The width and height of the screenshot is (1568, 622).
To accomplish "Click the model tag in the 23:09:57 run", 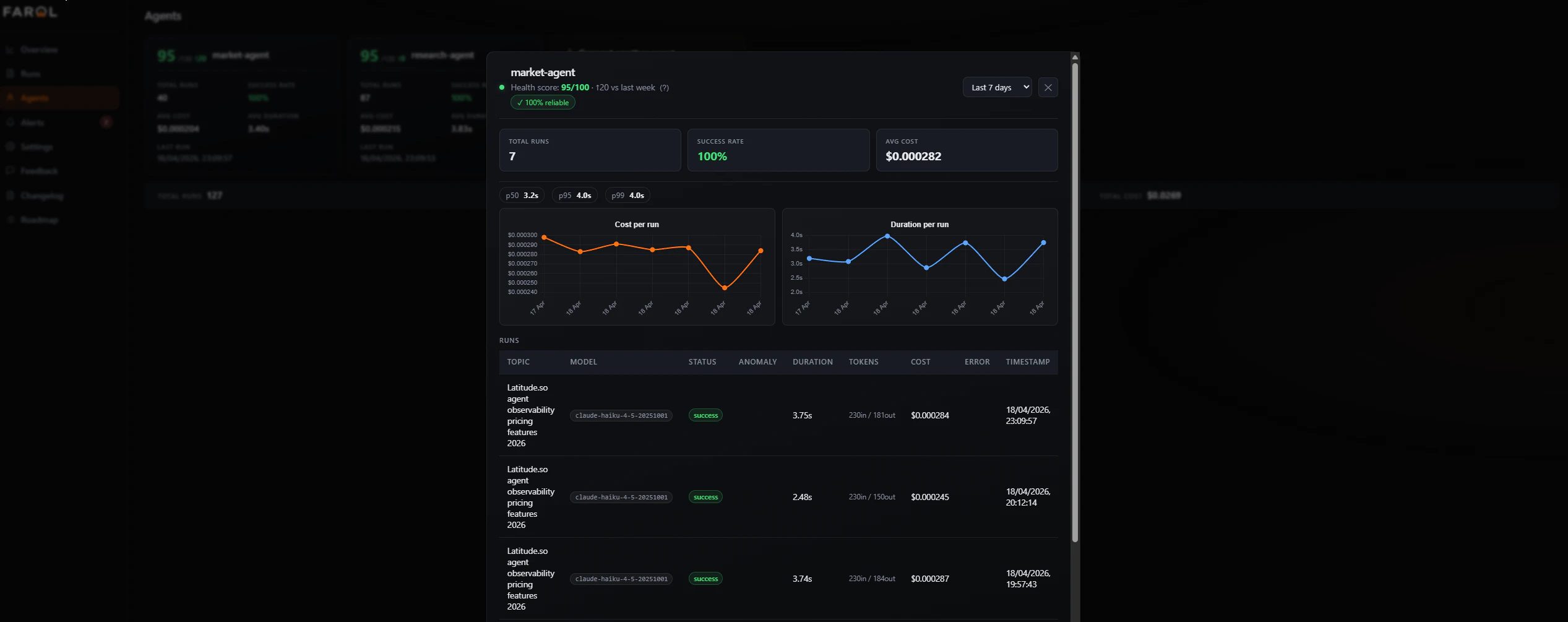I will pos(621,415).
